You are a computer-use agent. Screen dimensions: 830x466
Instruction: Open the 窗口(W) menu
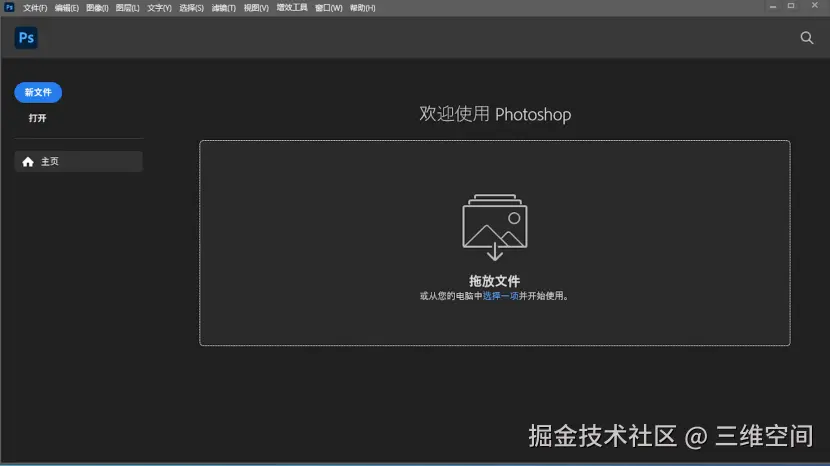tap(328, 8)
